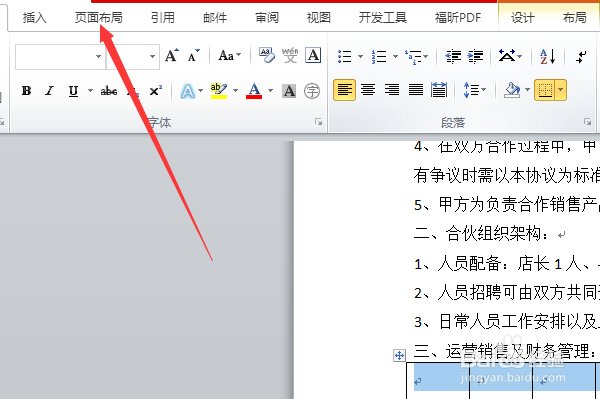
Task: Click the table move handle
Action: [x=399, y=355]
